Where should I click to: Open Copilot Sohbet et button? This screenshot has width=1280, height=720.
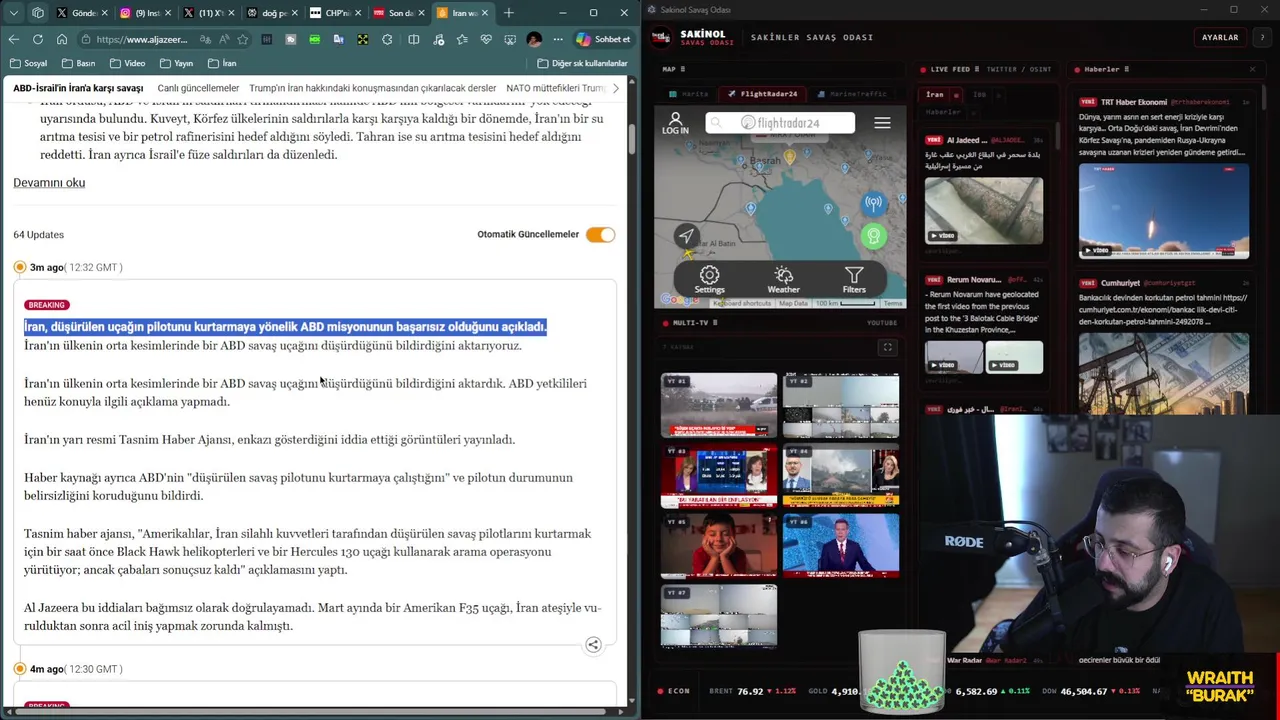[x=603, y=39]
